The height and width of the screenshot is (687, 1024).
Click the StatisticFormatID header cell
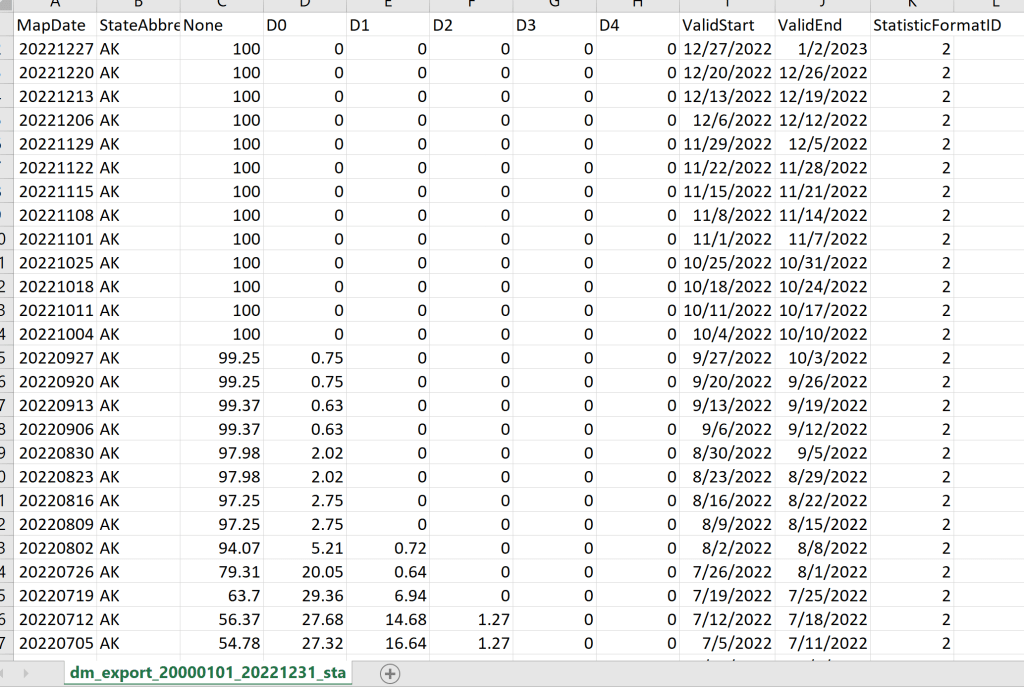pyautogui.click(x=909, y=25)
